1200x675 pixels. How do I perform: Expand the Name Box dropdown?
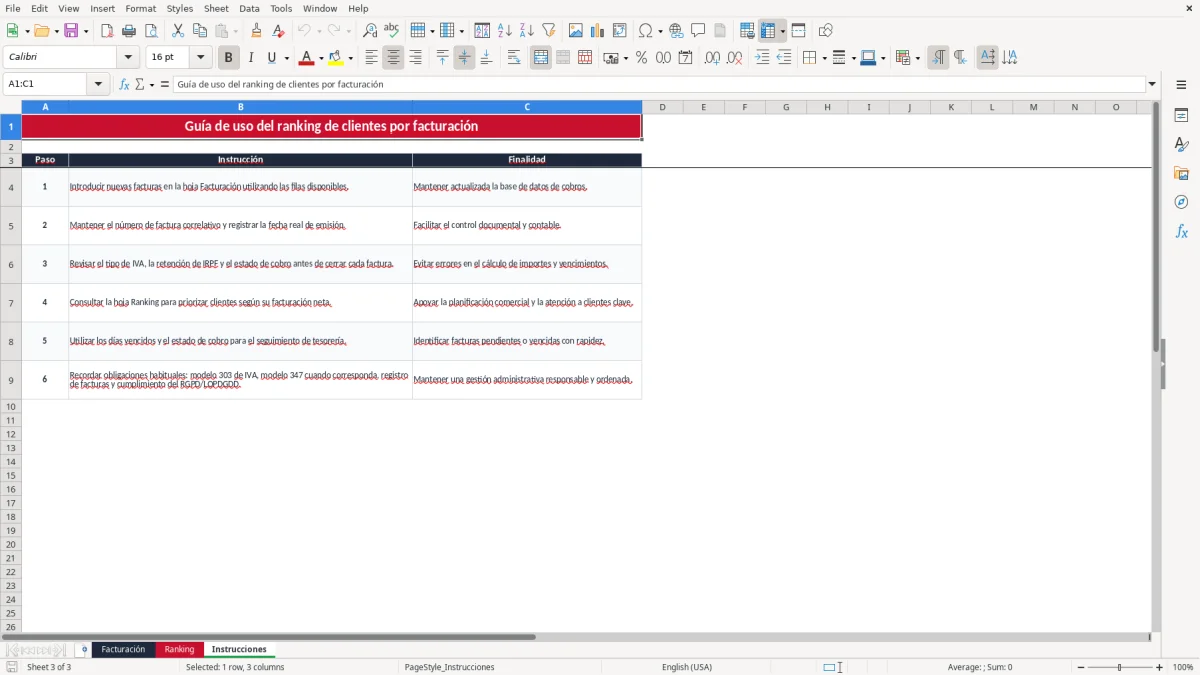[x=98, y=85]
